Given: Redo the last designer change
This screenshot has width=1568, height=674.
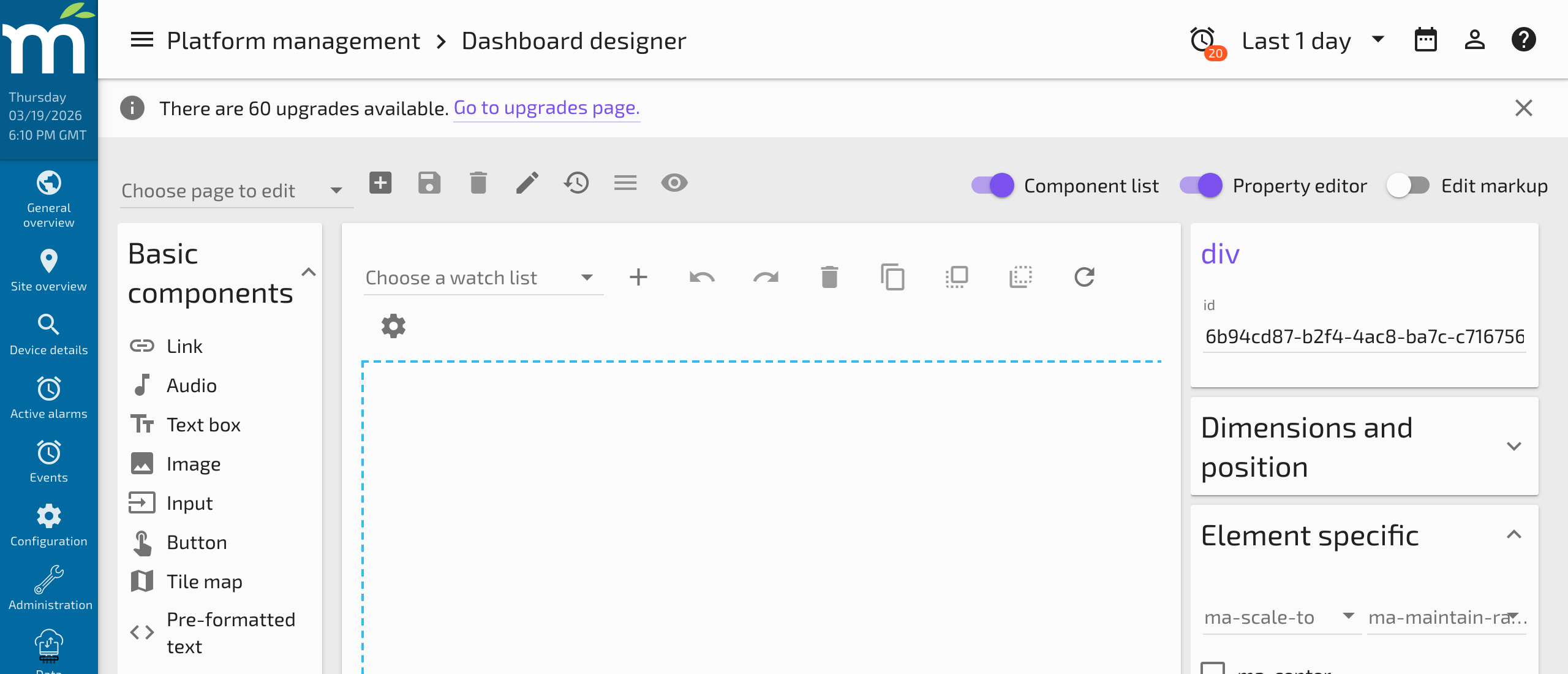Looking at the screenshot, I should (766, 277).
